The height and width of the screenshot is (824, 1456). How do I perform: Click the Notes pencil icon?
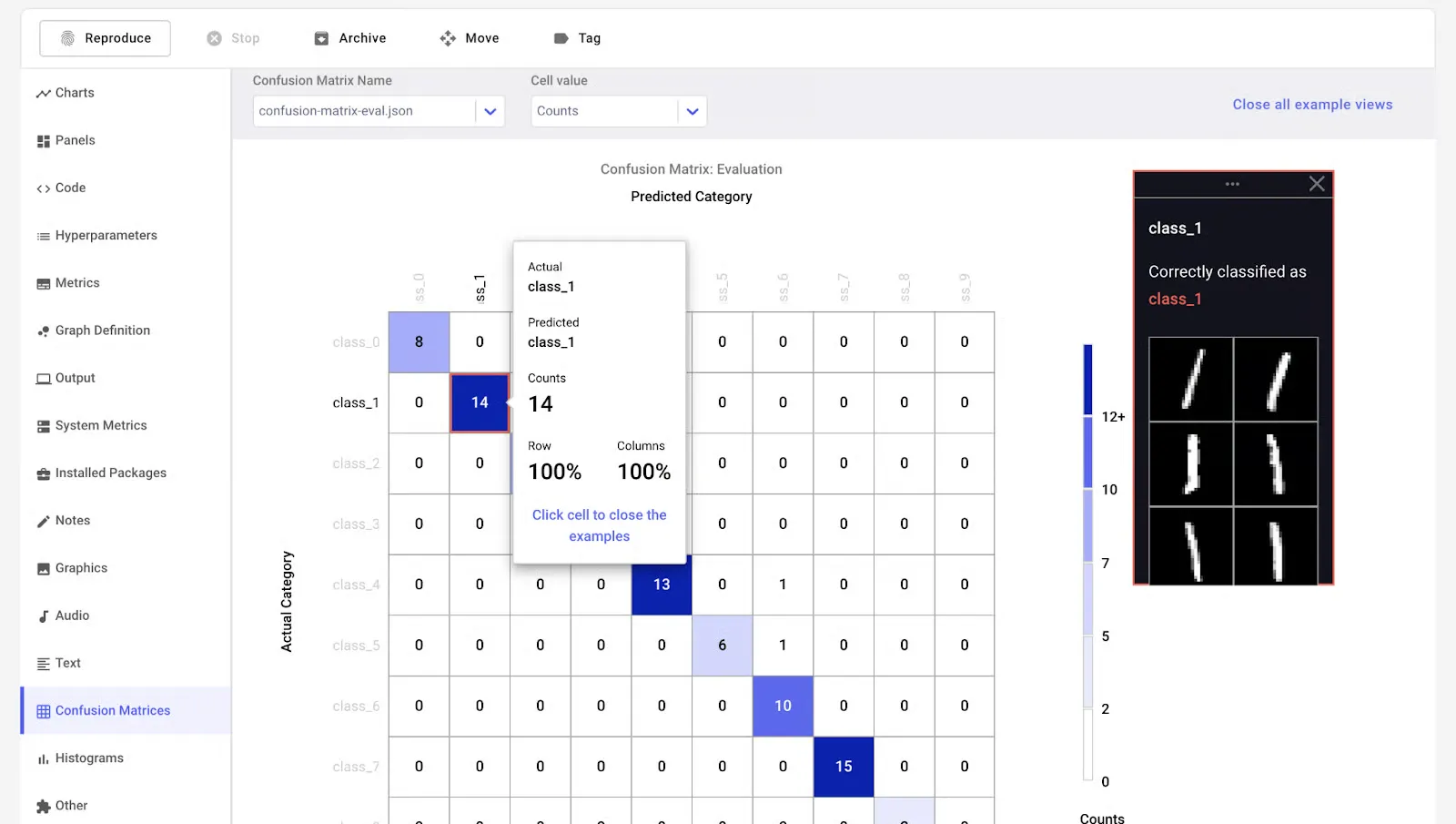click(x=43, y=522)
